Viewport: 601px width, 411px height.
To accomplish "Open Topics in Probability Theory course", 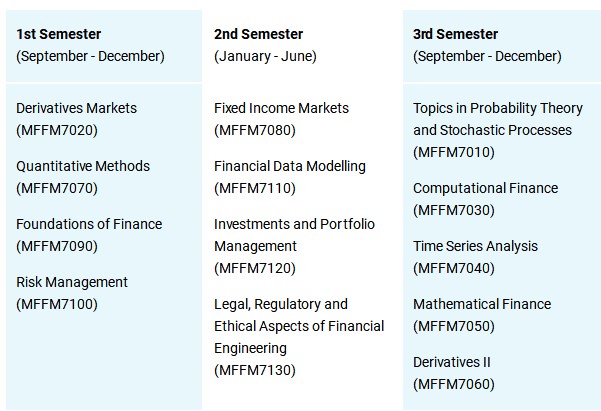I will click(x=492, y=108).
